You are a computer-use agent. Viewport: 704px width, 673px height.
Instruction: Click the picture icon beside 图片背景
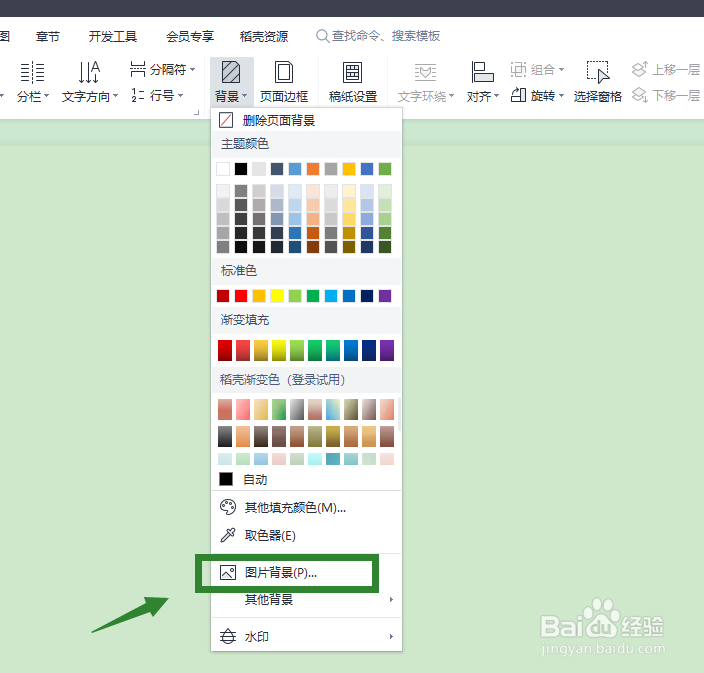pyautogui.click(x=228, y=572)
